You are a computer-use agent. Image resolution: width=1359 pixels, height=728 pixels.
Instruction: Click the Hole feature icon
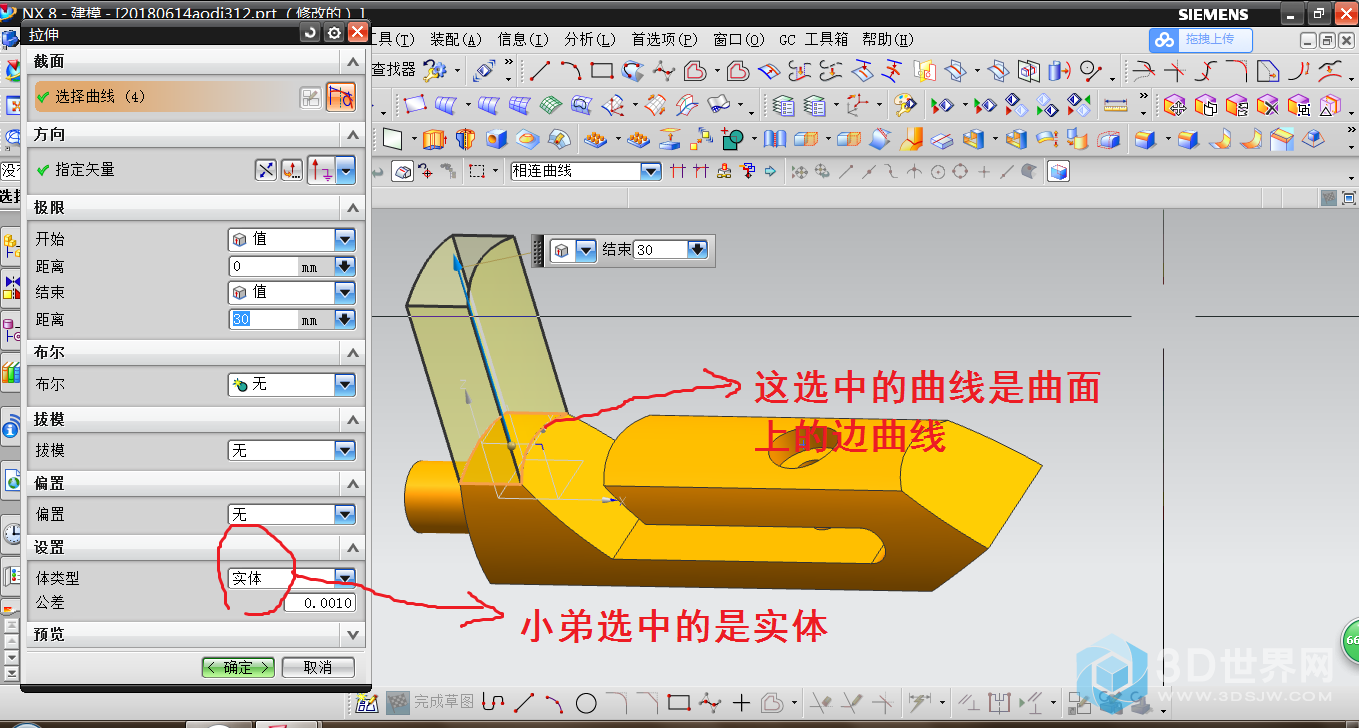pyautogui.click(x=496, y=139)
